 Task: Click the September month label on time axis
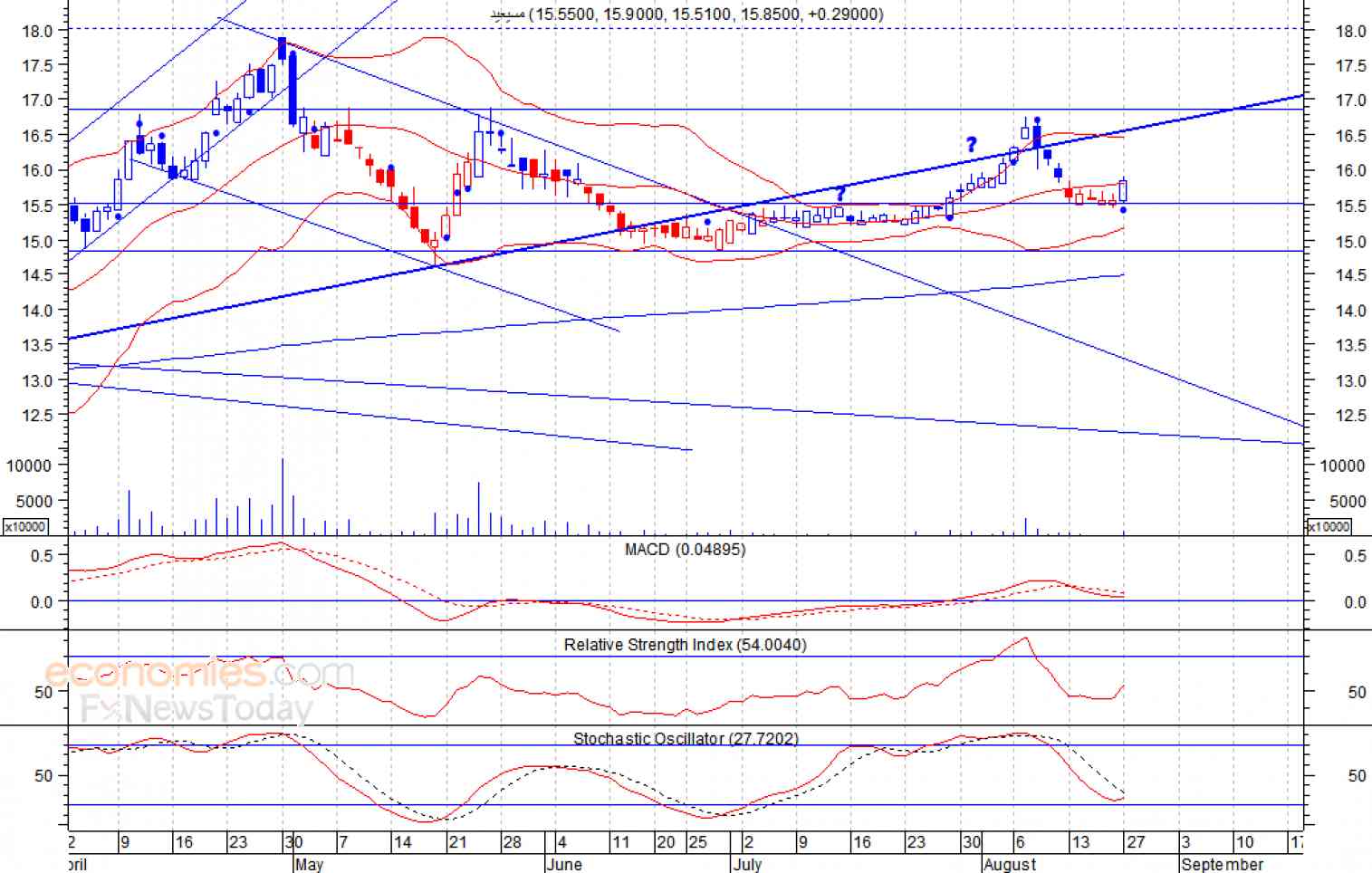tap(1222, 864)
